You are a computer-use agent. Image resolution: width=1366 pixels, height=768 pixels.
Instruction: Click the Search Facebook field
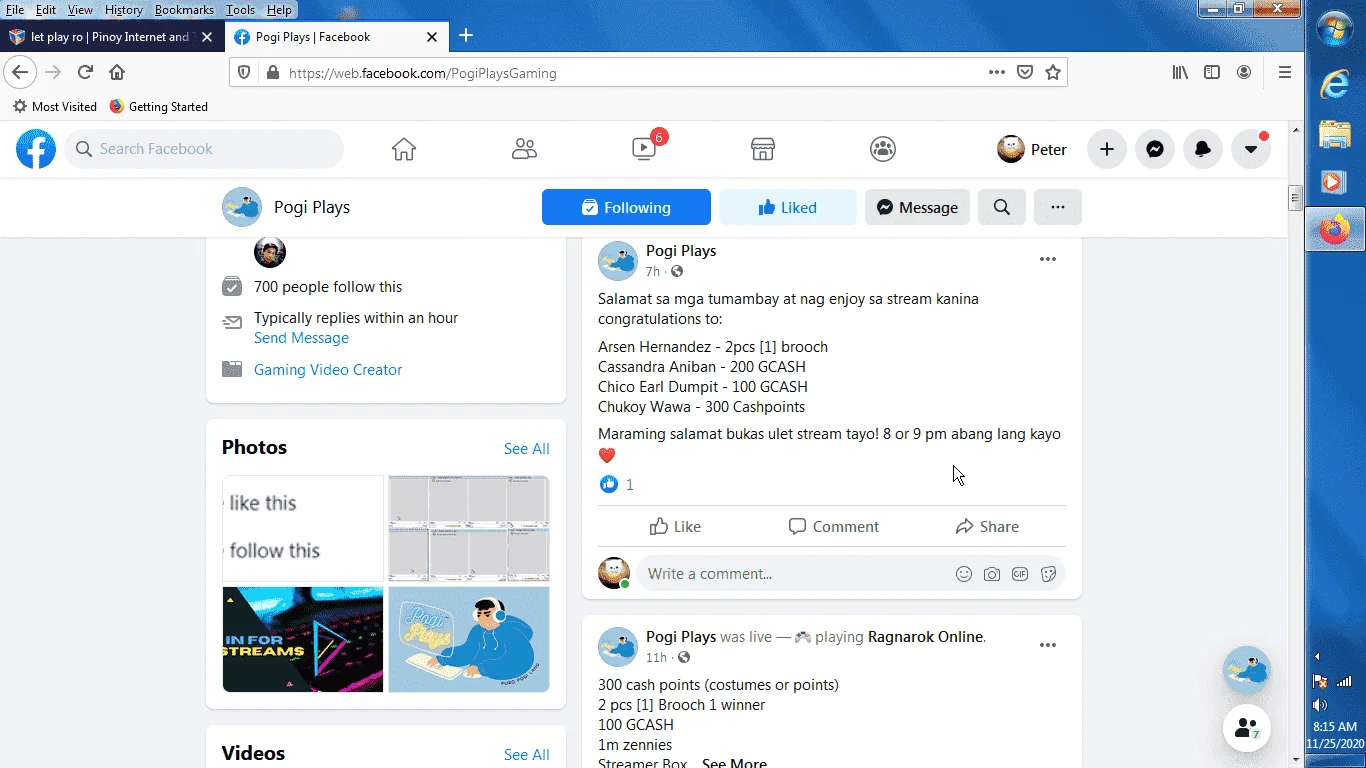click(x=205, y=149)
